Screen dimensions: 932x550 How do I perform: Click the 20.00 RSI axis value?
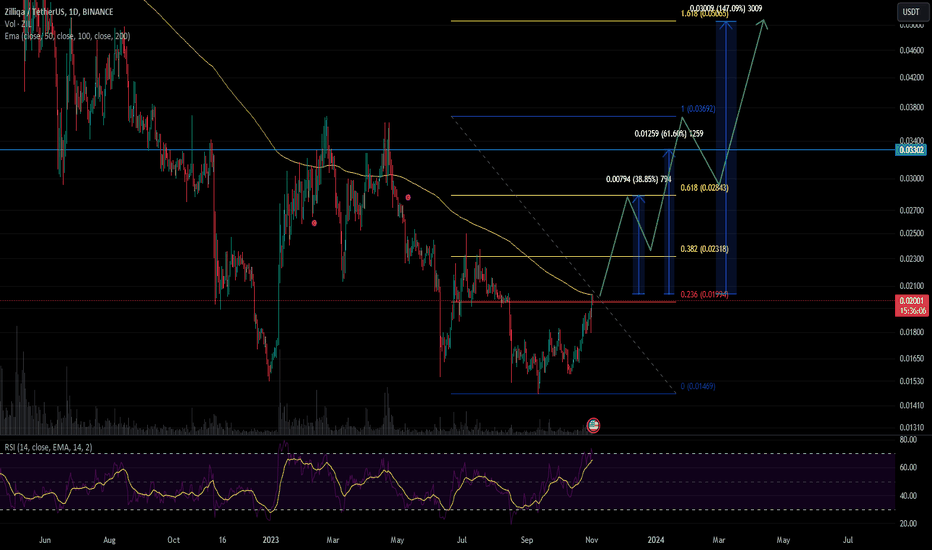pyautogui.click(x=908, y=524)
